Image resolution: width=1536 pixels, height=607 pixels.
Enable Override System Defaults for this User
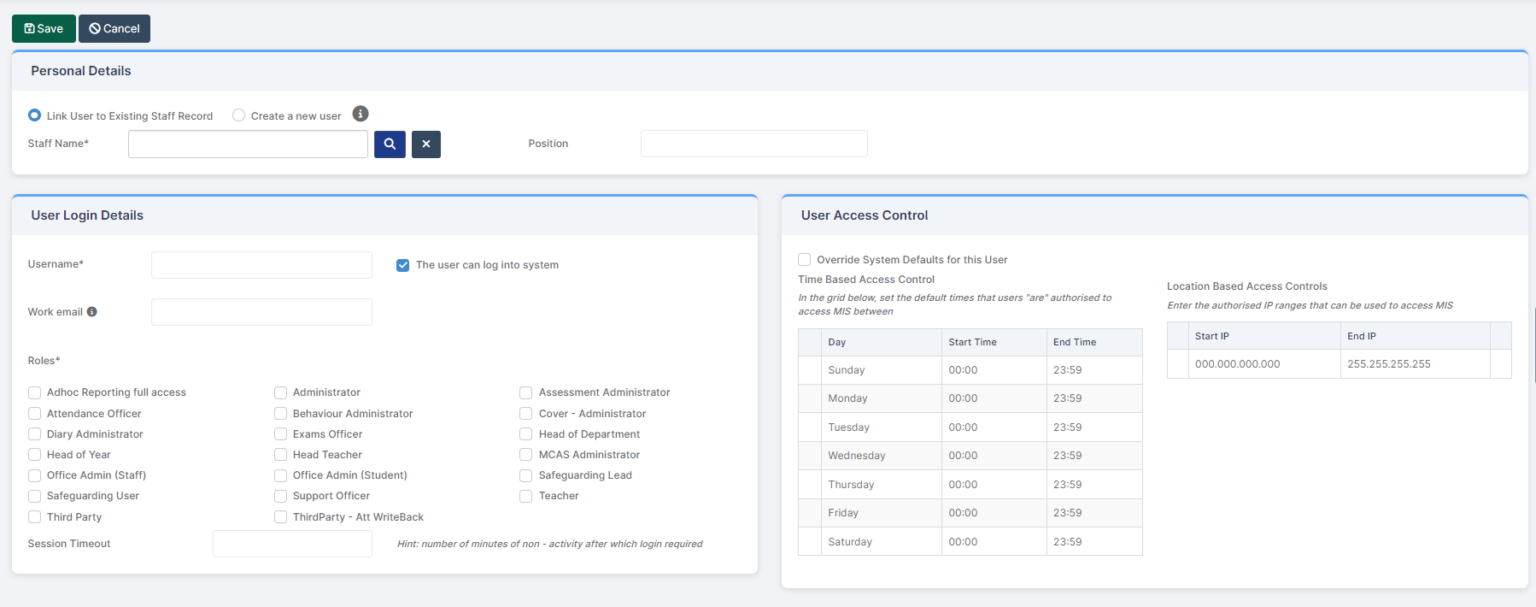(804, 259)
